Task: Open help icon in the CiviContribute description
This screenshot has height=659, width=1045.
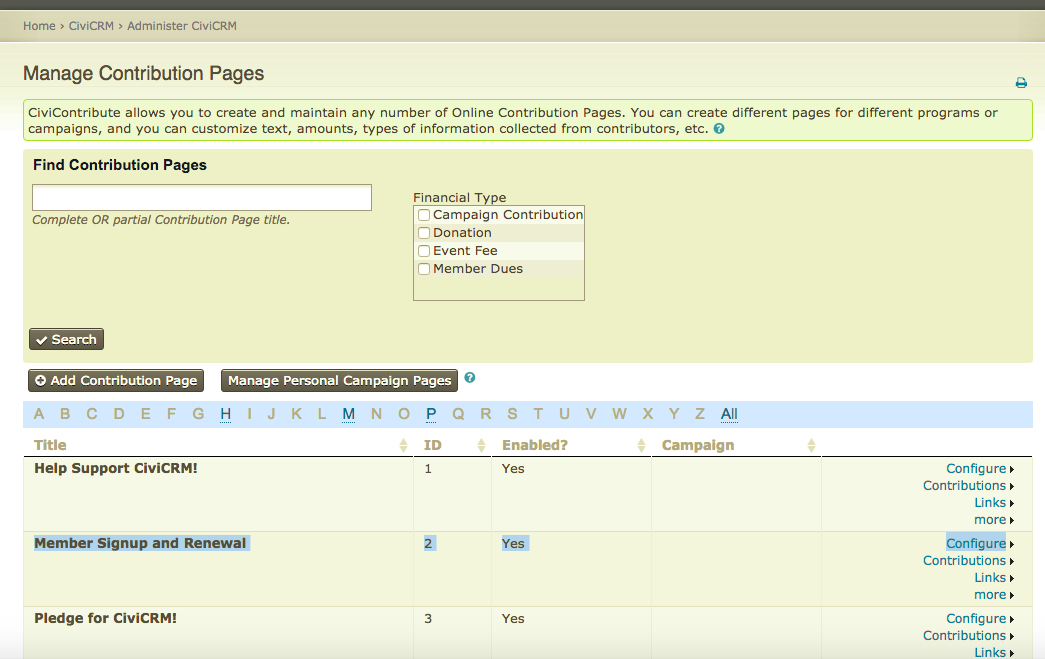Action: [x=719, y=129]
